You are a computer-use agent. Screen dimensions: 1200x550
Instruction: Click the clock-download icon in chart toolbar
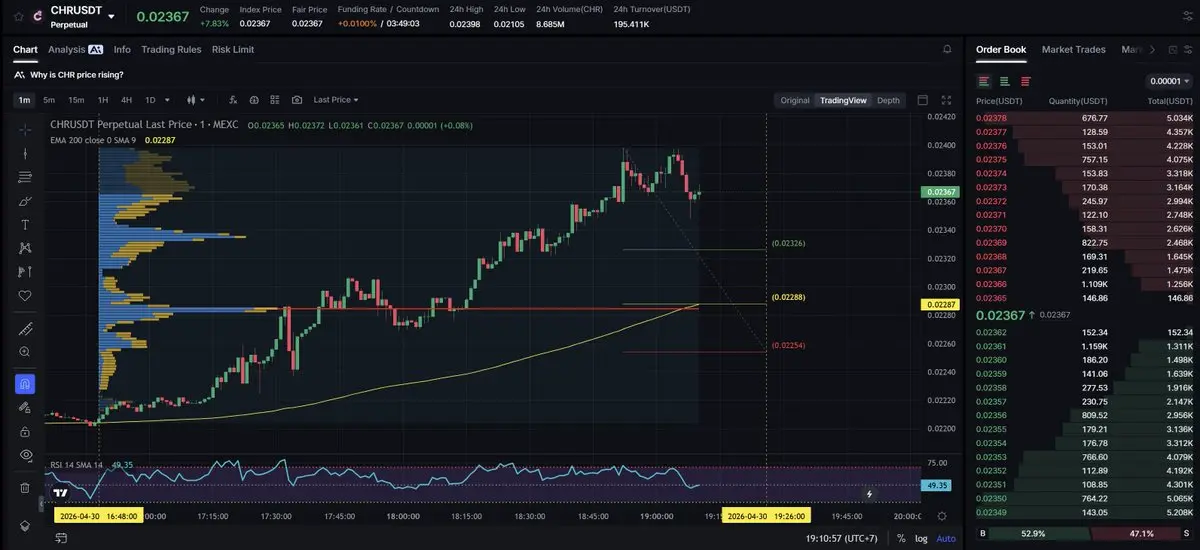tap(254, 100)
